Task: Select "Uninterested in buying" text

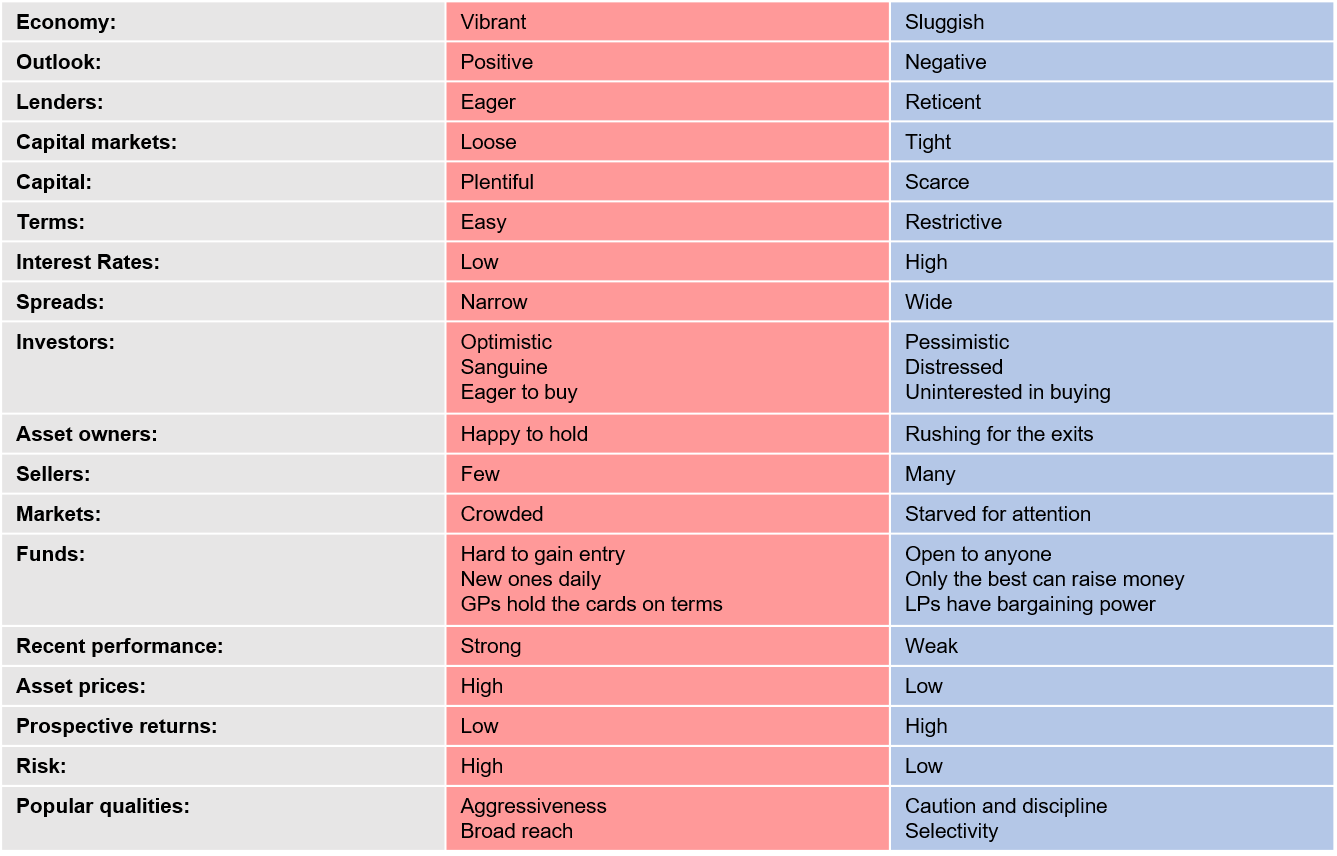Action: pyautogui.click(x=1007, y=392)
